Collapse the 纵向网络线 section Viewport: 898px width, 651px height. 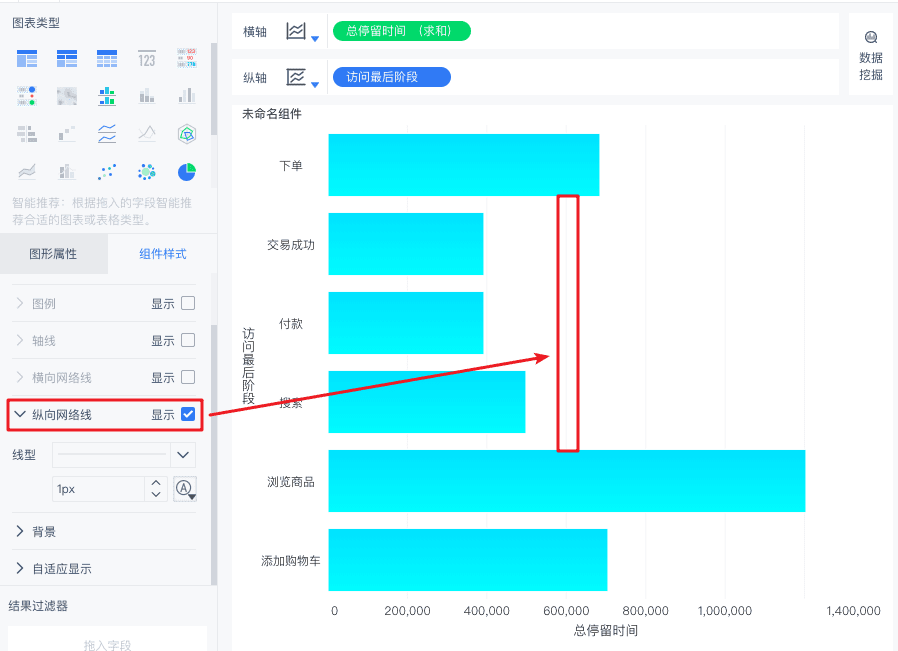click(20, 414)
